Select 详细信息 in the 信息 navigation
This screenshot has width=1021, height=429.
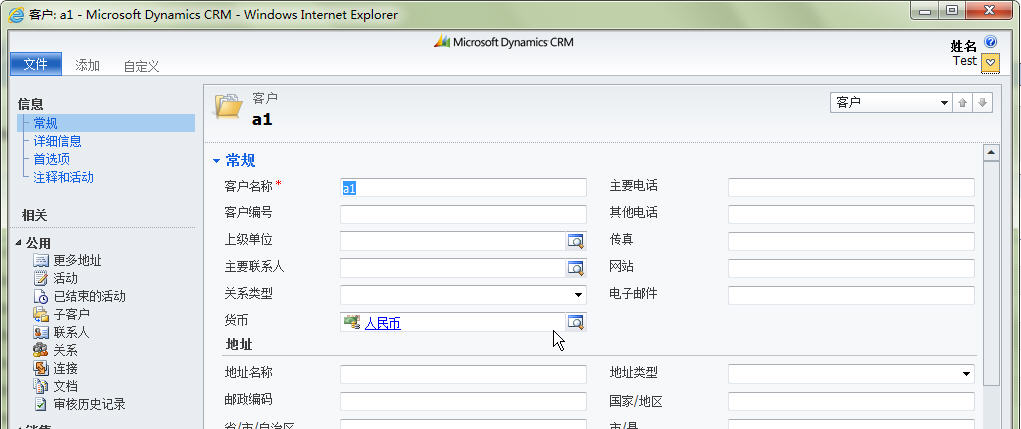coord(57,141)
